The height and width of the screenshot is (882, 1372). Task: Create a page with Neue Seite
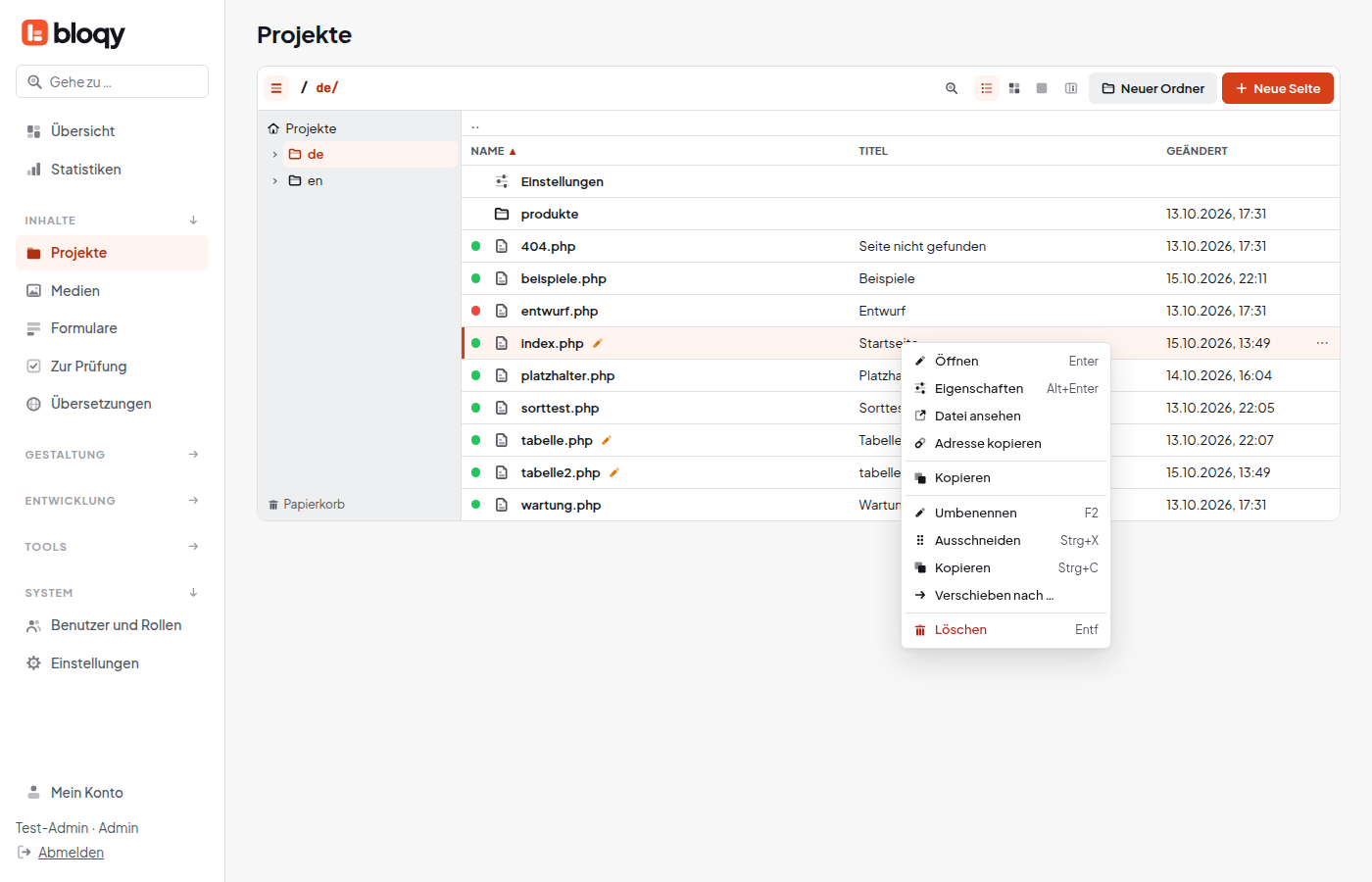click(x=1278, y=88)
